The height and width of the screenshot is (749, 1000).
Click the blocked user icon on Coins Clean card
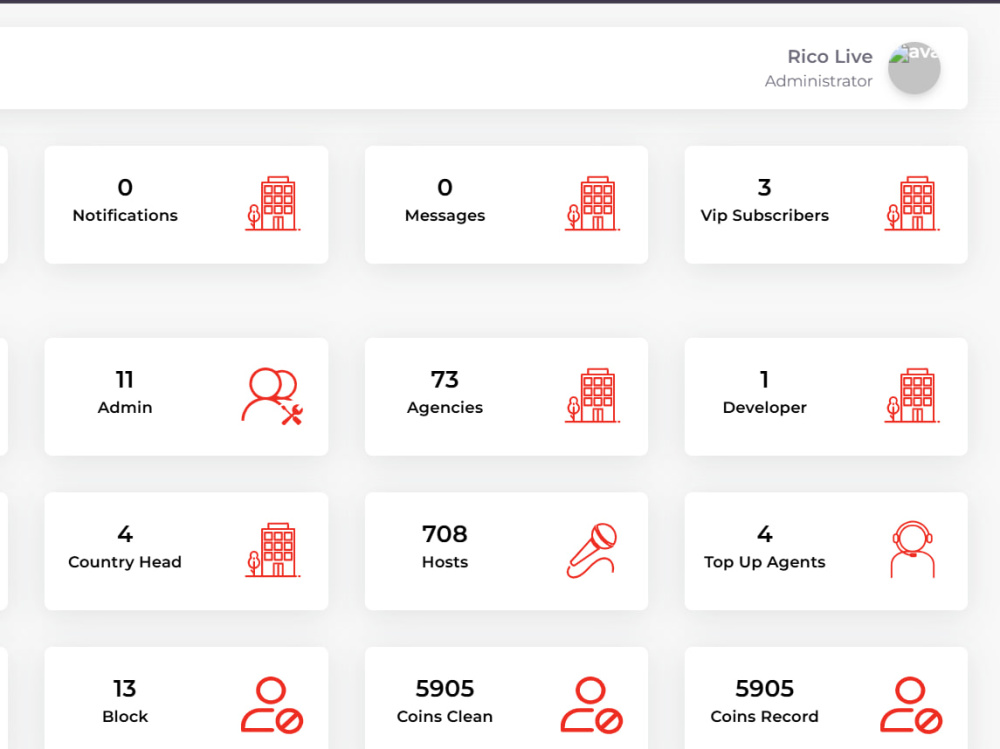[x=592, y=705]
